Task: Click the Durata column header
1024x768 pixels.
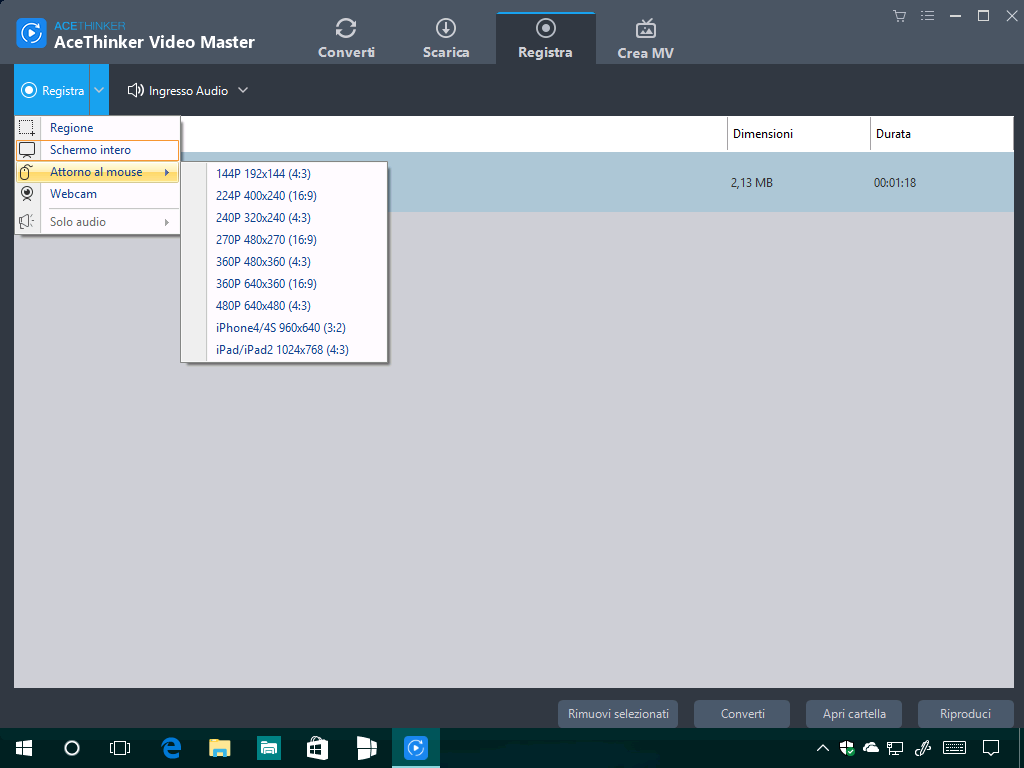Action: (x=942, y=134)
